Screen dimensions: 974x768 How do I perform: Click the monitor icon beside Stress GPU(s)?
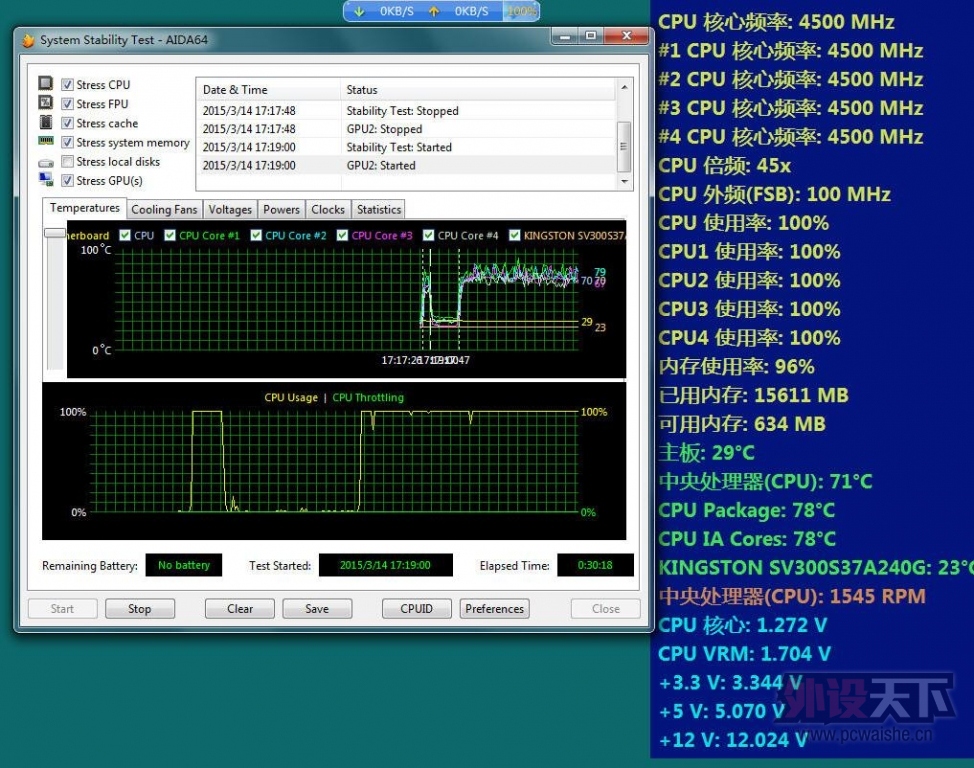(46, 180)
